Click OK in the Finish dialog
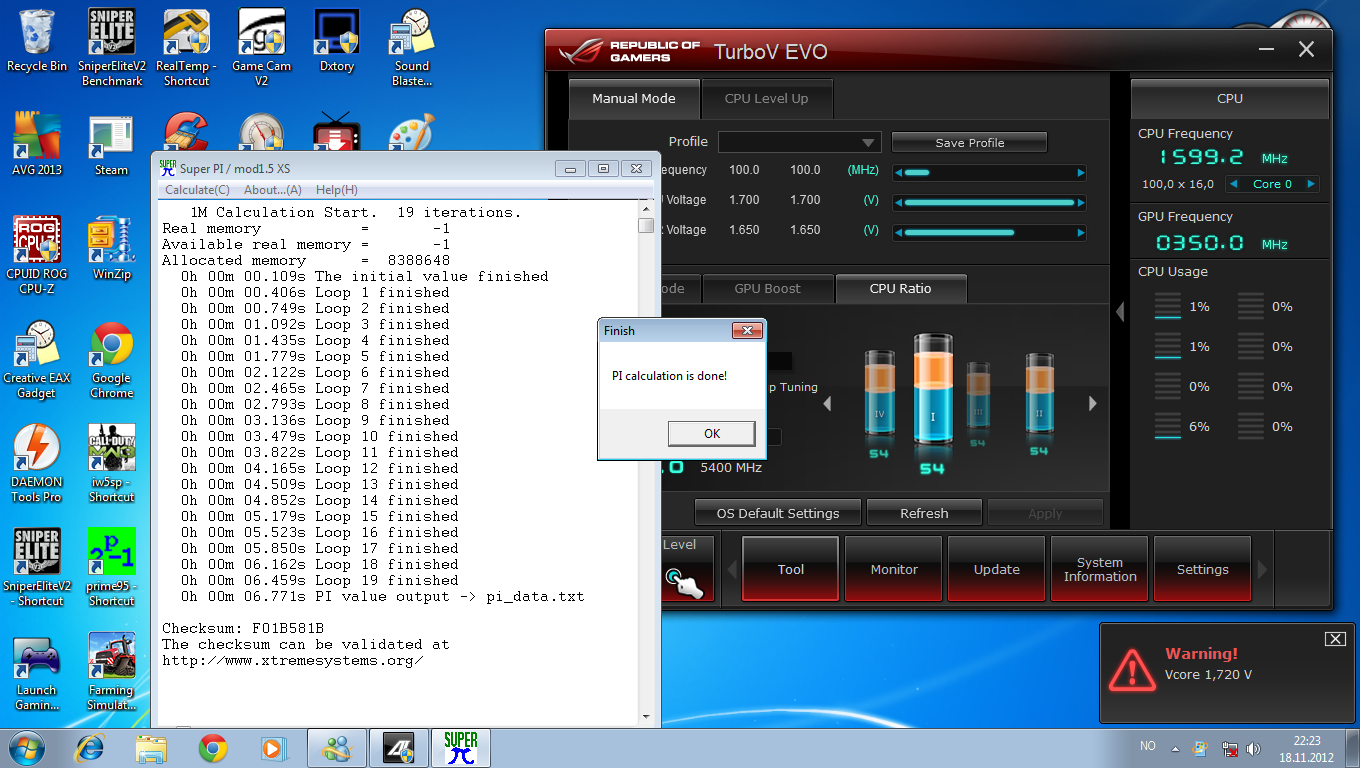Screen dimensions: 1360x768 click(x=711, y=433)
